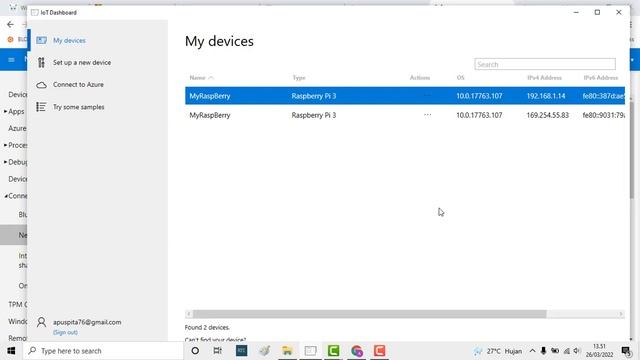Viewport: 640px width, 360px height.
Task: Show hidden system tray icons
Action: click(532, 351)
